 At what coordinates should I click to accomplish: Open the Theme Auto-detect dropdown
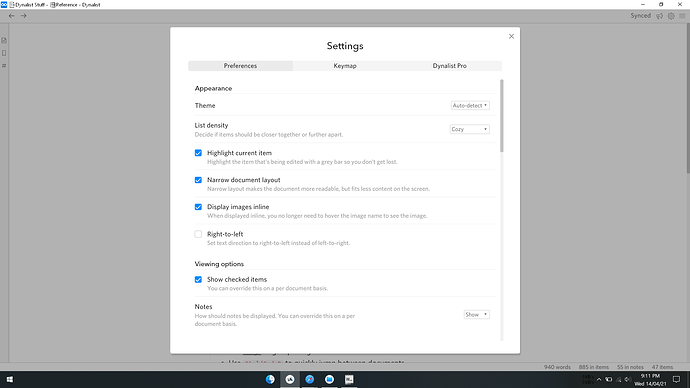[470, 106]
